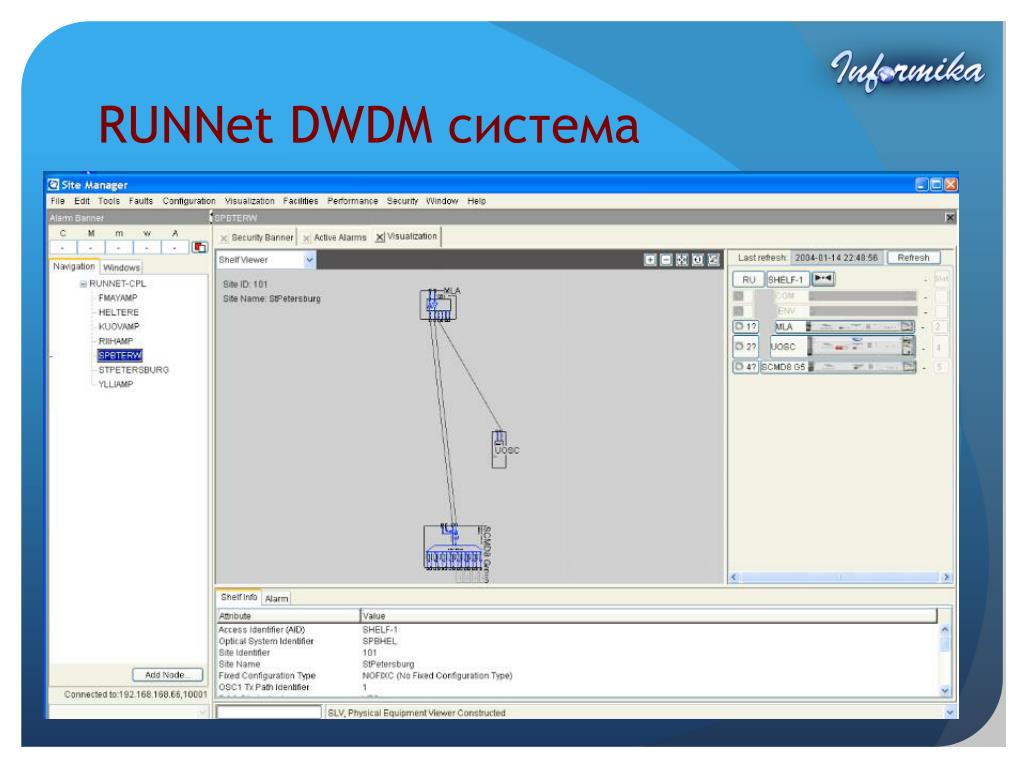This screenshot has height=768, width=1024.
Task: Select the MLA node in the diagram
Action: (x=438, y=304)
